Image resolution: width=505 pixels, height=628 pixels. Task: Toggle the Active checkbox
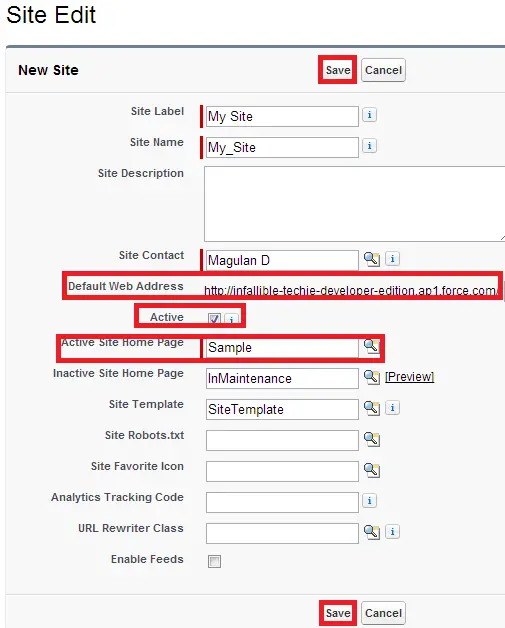tap(214, 319)
